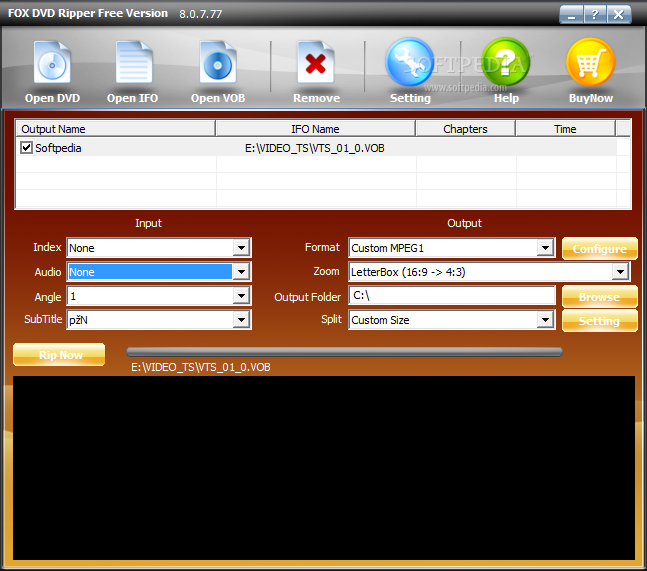This screenshot has width=647, height=571.
Task: Uncheck the Softpedia output checkbox
Action: (x=26, y=147)
